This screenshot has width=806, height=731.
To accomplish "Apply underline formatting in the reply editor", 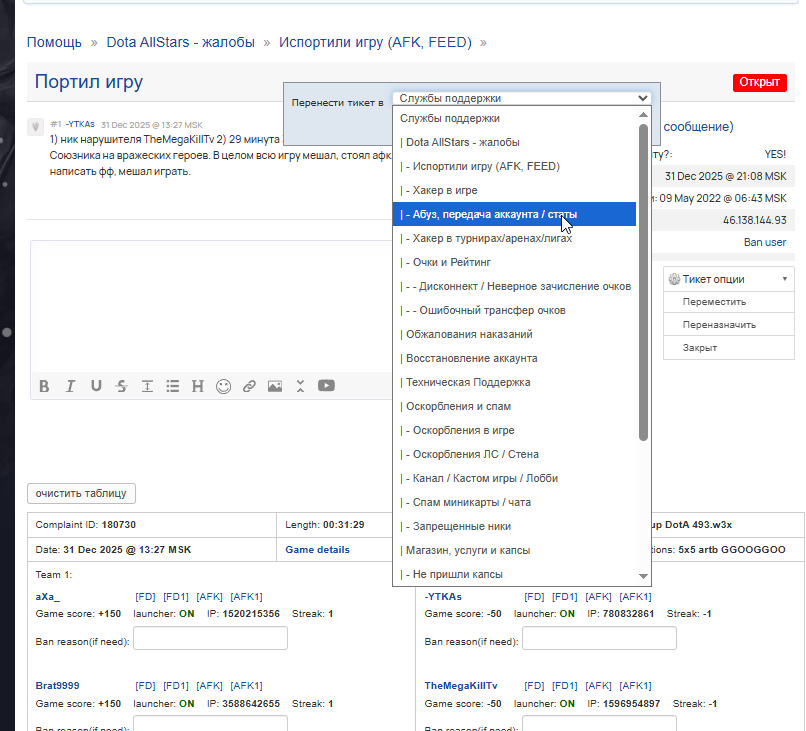I will point(96,386).
